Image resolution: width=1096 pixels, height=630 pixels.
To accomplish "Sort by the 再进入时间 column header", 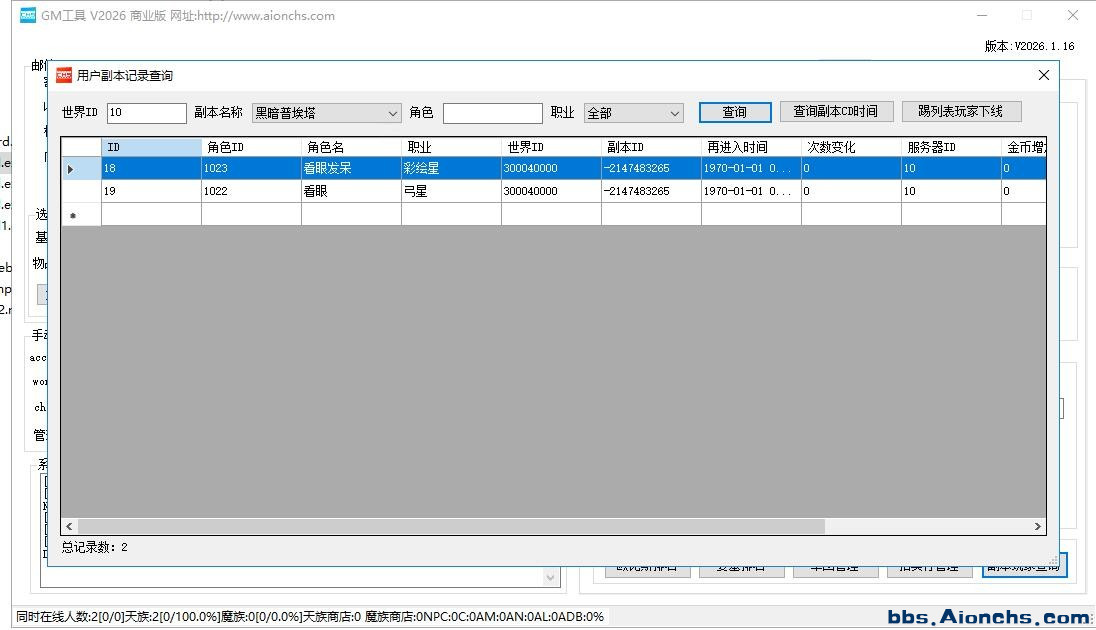I will (x=750, y=147).
